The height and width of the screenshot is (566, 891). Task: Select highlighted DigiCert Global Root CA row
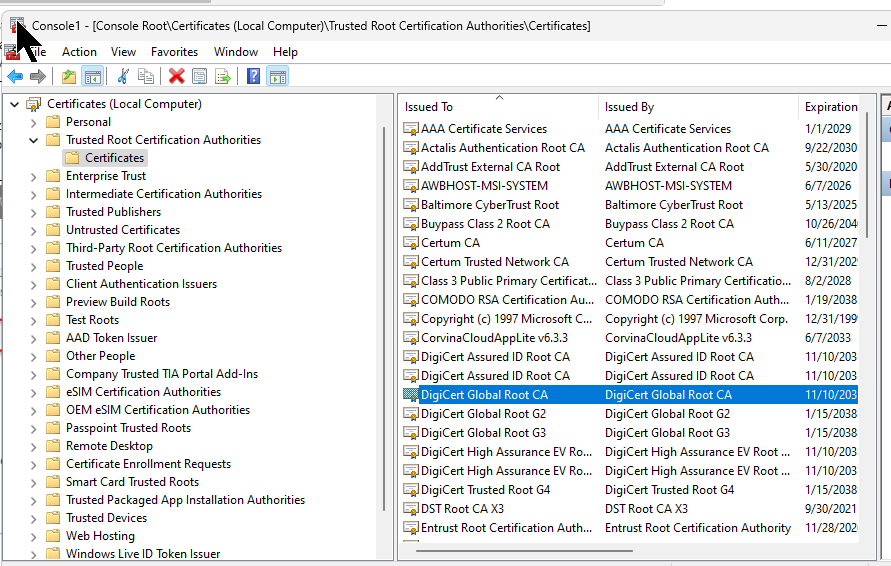(x=630, y=395)
